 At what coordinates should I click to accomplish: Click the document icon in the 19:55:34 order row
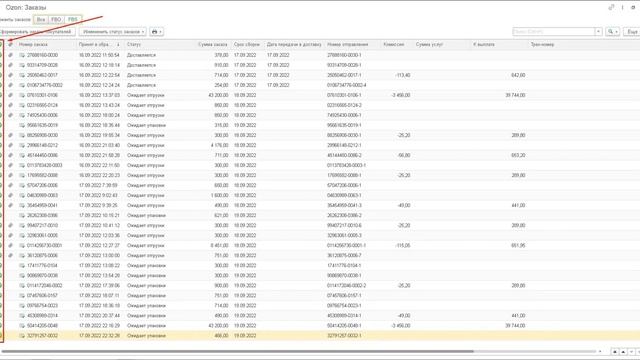[22, 135]
